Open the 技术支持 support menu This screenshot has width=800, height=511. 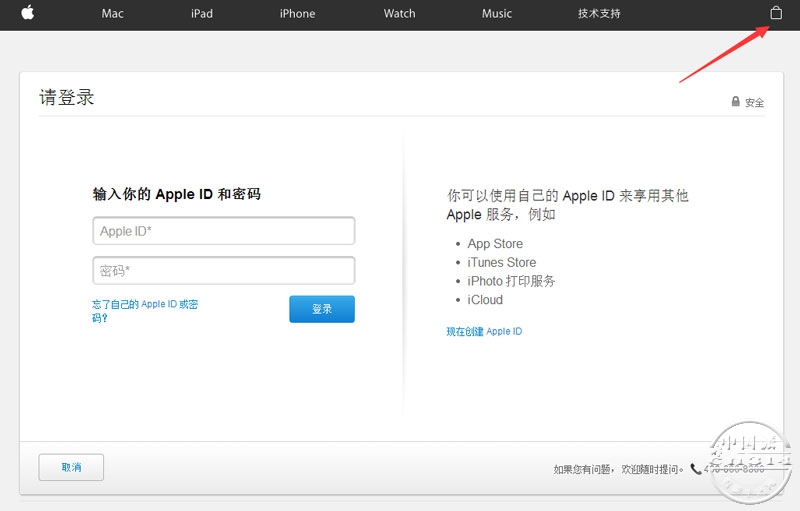click(x=599, y=14)
